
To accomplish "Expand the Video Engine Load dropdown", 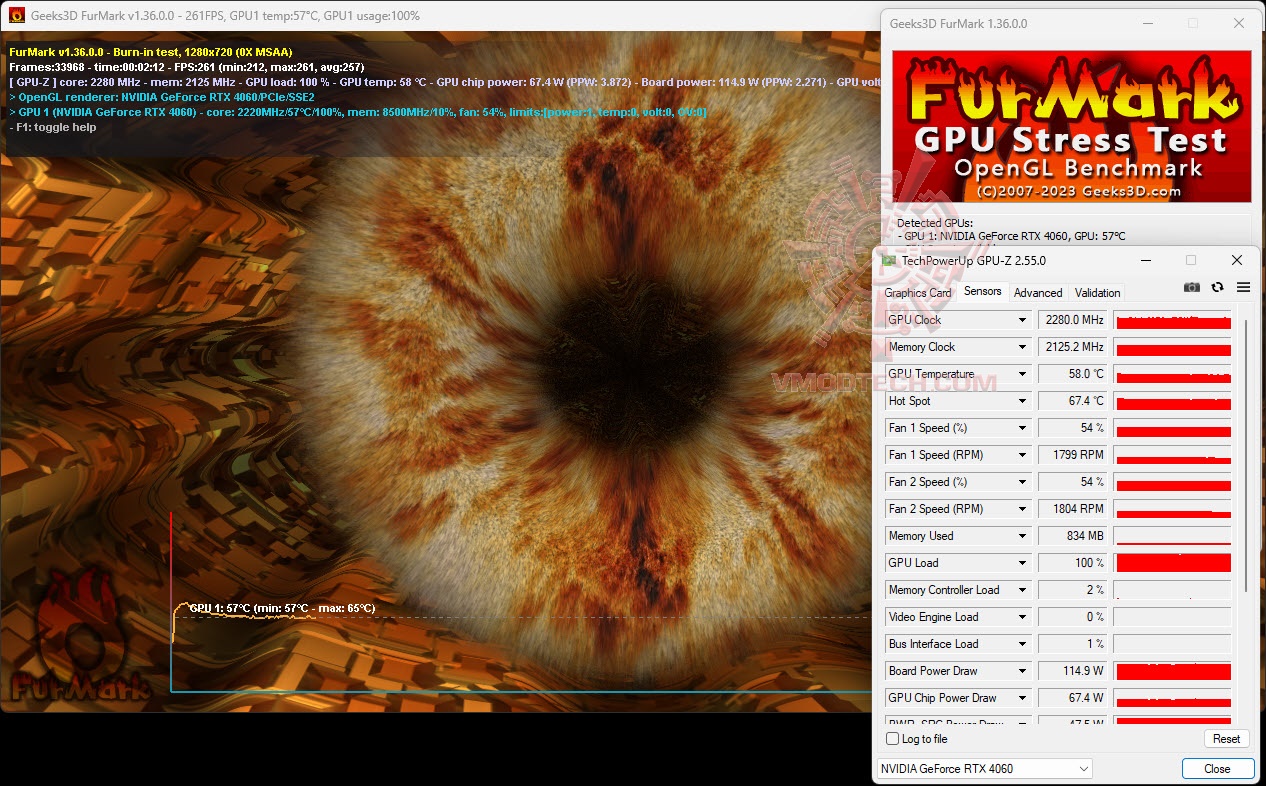I will [x=1022, y=617].
